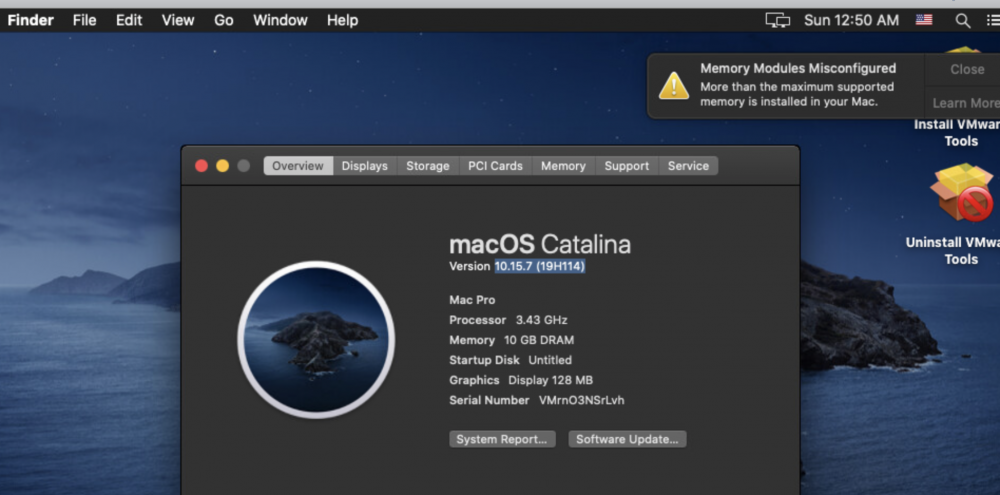Open the View menu
The image size is (1000, 495).
(x=178, y=20)
